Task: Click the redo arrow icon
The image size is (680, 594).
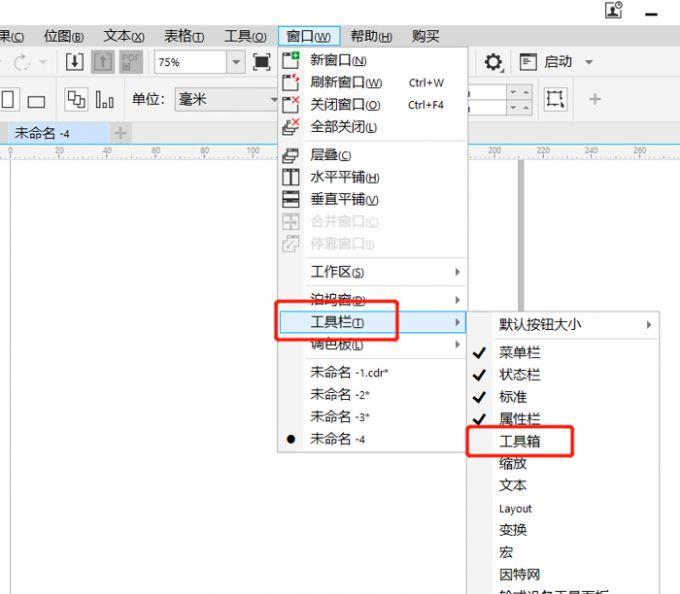Action: [x=22, y=62]
